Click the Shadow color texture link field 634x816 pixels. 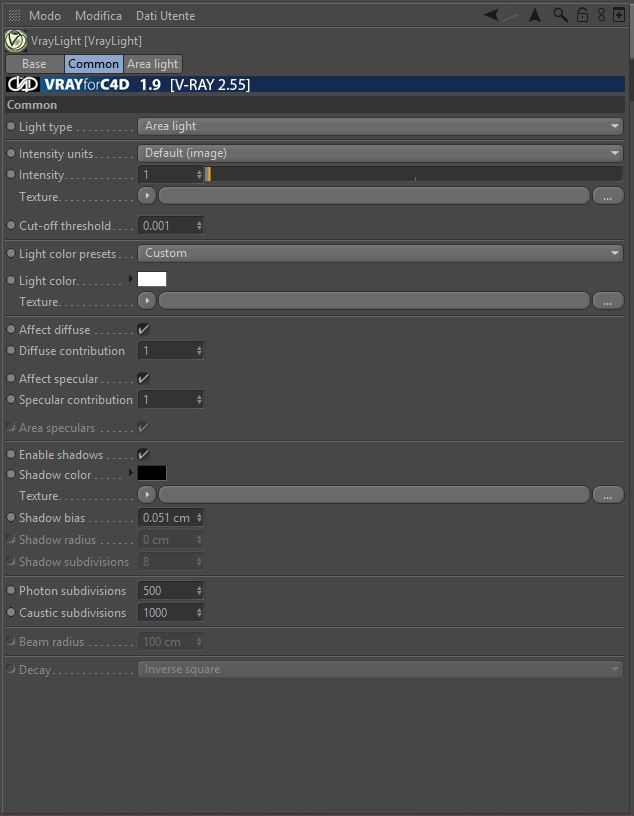click(x=374, y=494)
